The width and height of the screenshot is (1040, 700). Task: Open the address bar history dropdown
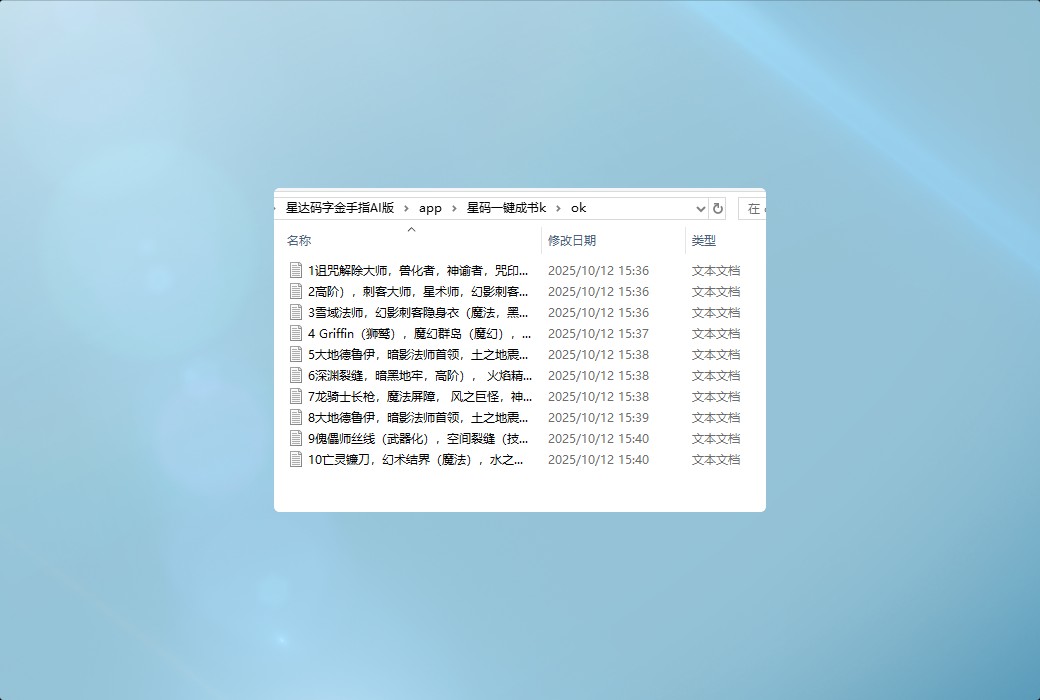point(700,209)
